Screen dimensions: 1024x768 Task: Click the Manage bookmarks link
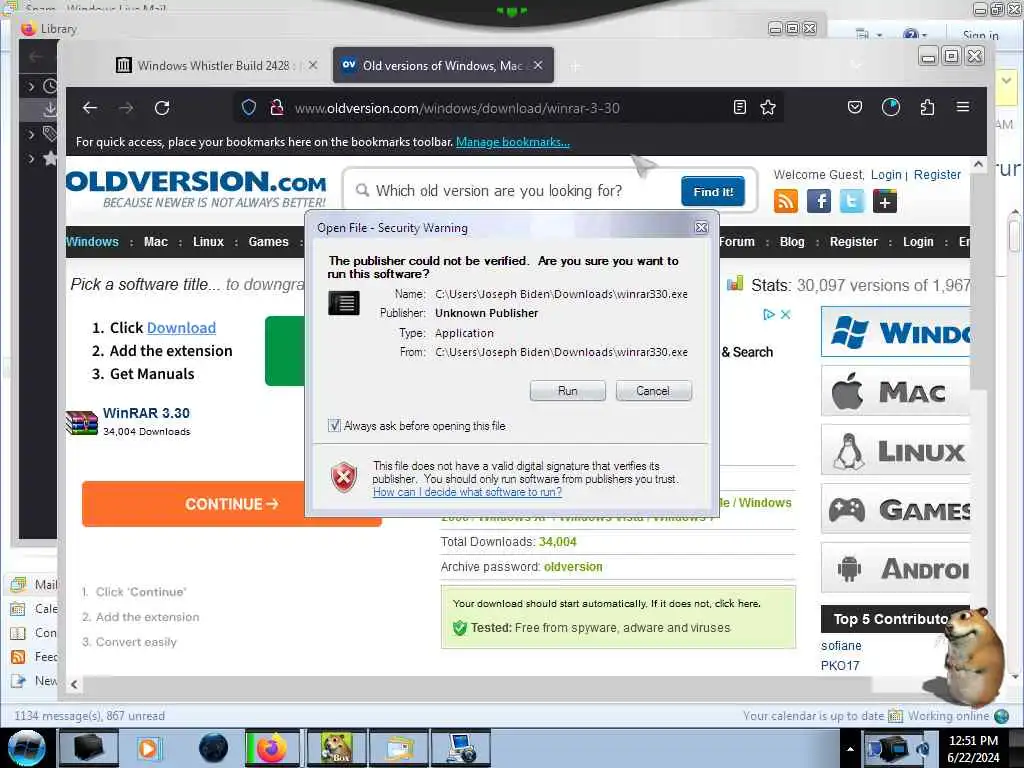(513, 142)
